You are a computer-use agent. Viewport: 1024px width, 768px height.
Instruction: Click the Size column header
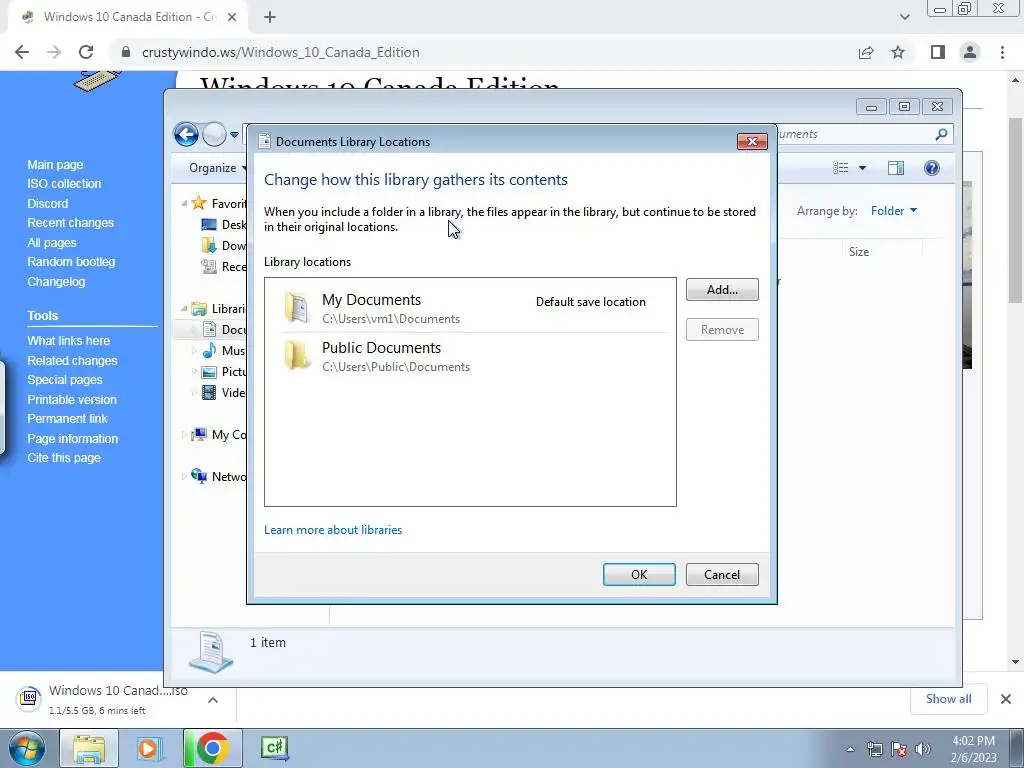(x=859, y=251)
